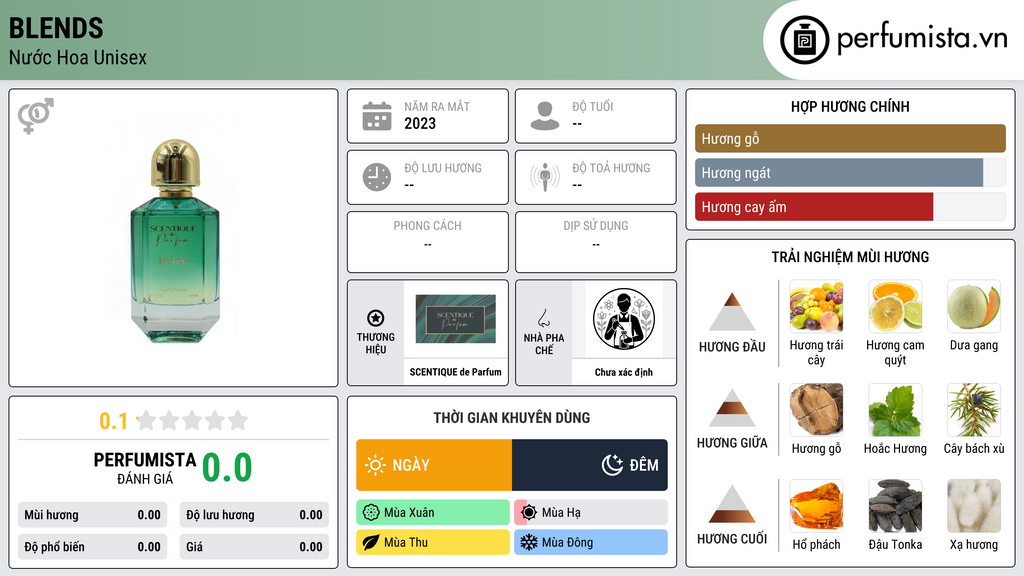
Task: Open the Hương gỗ wood note image
Action: pyautogui.click(x=816, y=410)
